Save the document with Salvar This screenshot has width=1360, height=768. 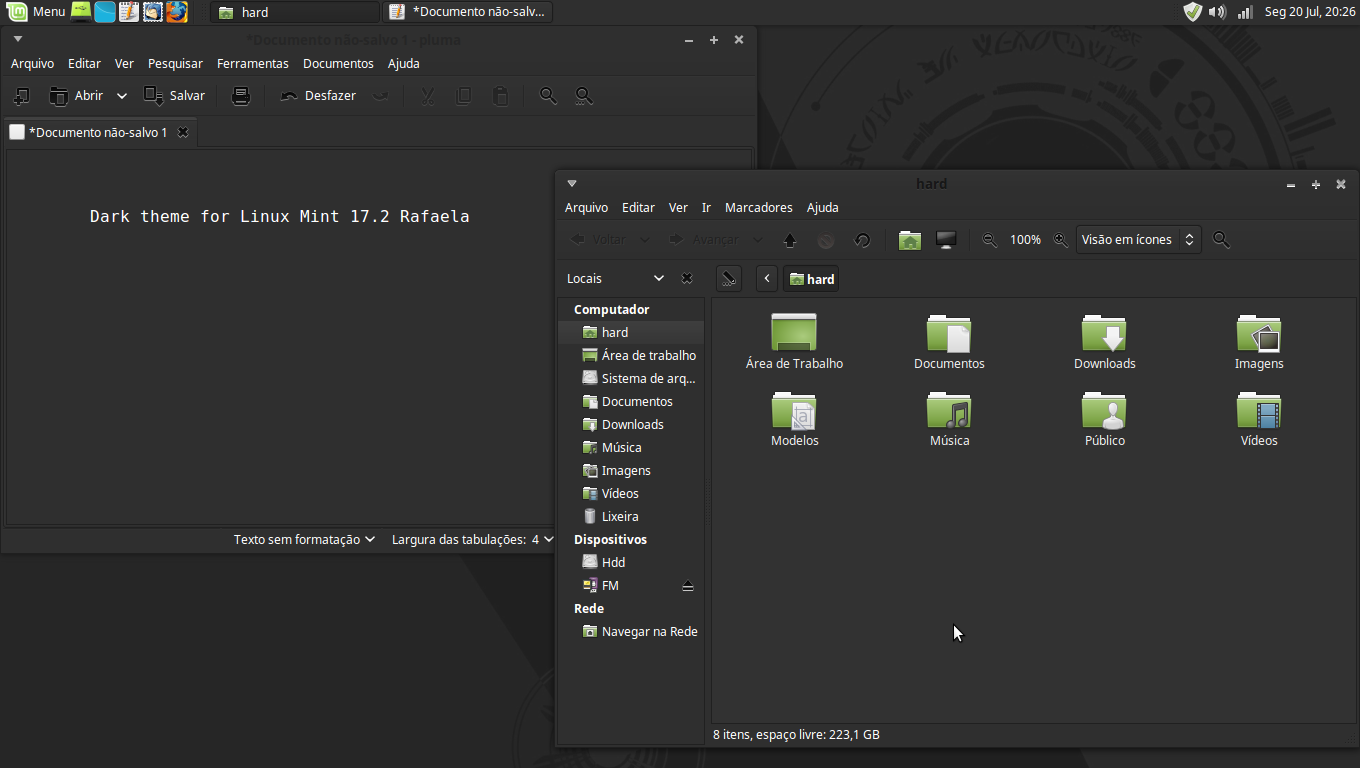tap(175, 96)
